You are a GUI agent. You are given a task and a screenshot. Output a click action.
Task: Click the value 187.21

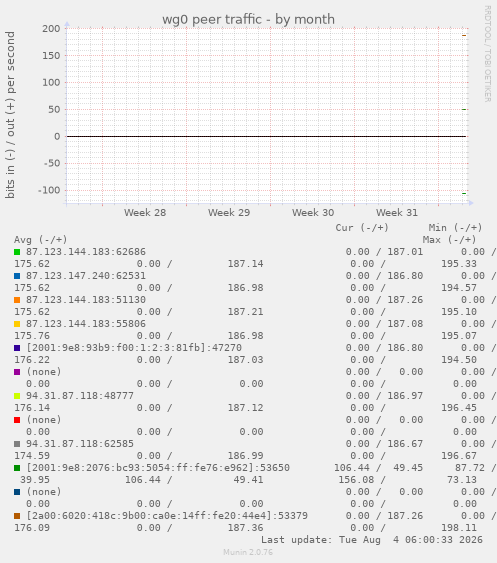point(246,312)
